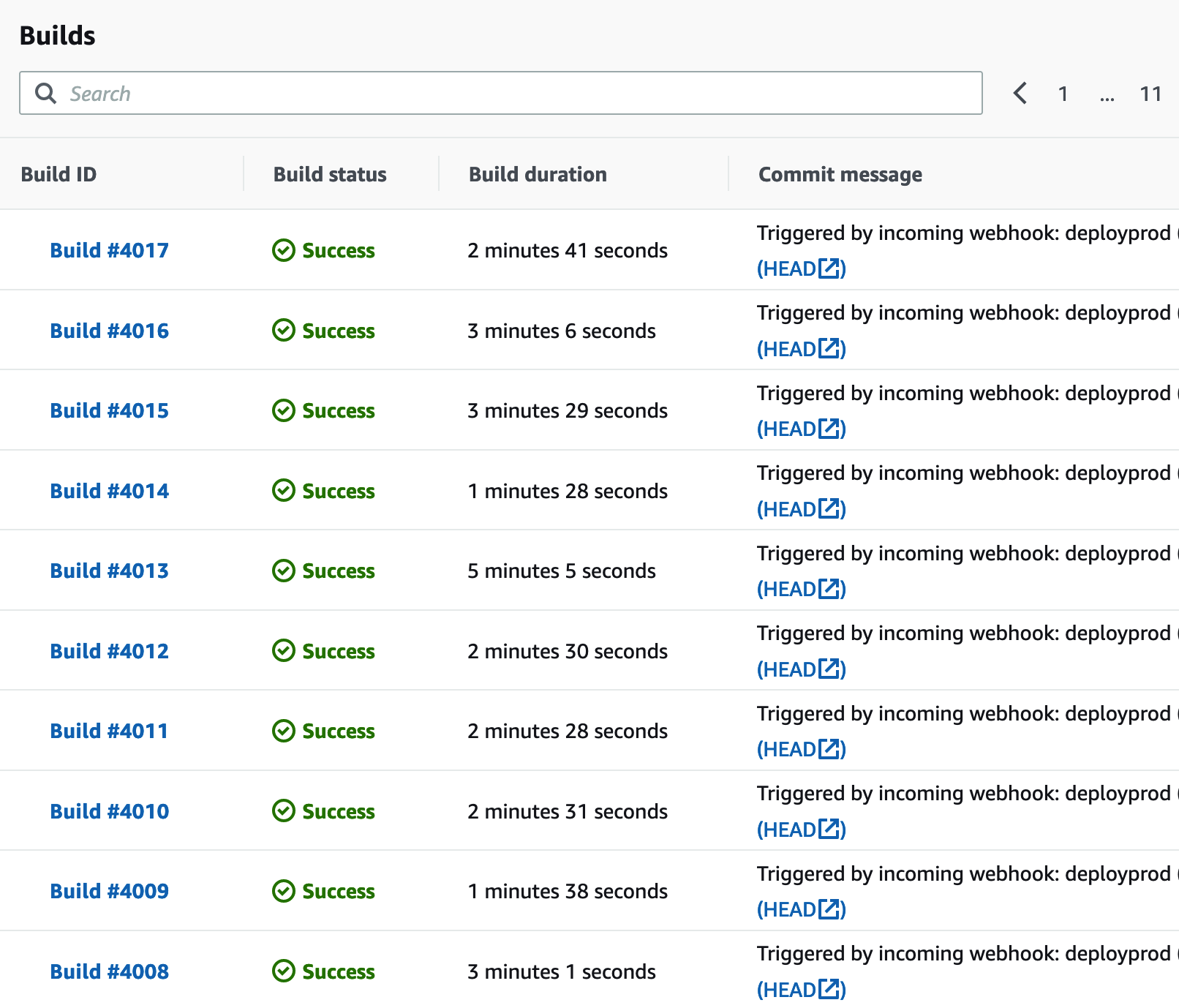Open Build #4017 details
The image size is (1179, 1008).
click(x=109, y=250)
